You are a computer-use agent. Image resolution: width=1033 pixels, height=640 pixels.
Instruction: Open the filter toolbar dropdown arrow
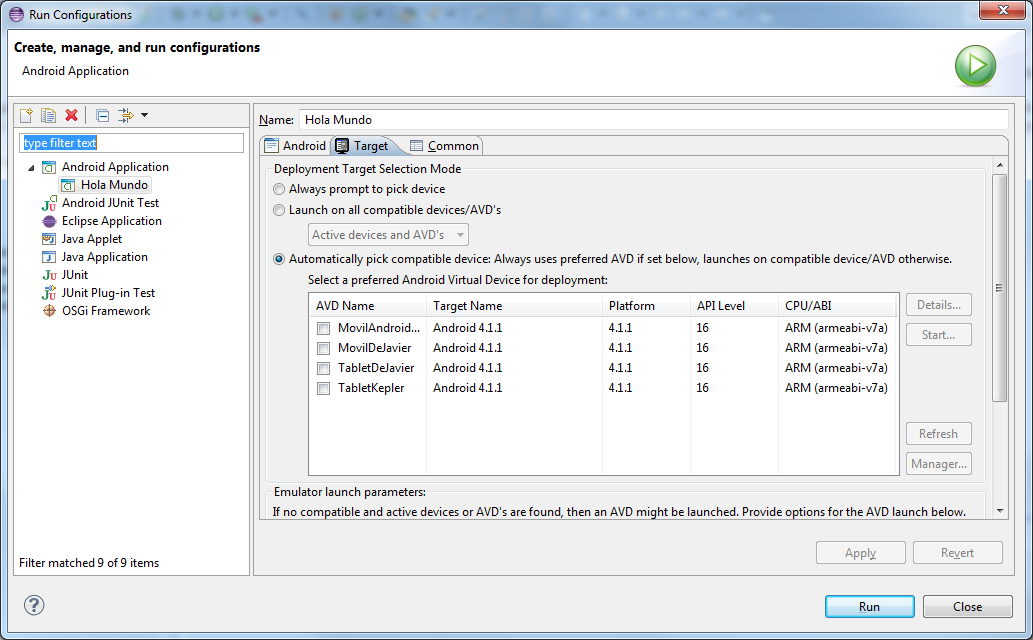(x=144, y=116)
